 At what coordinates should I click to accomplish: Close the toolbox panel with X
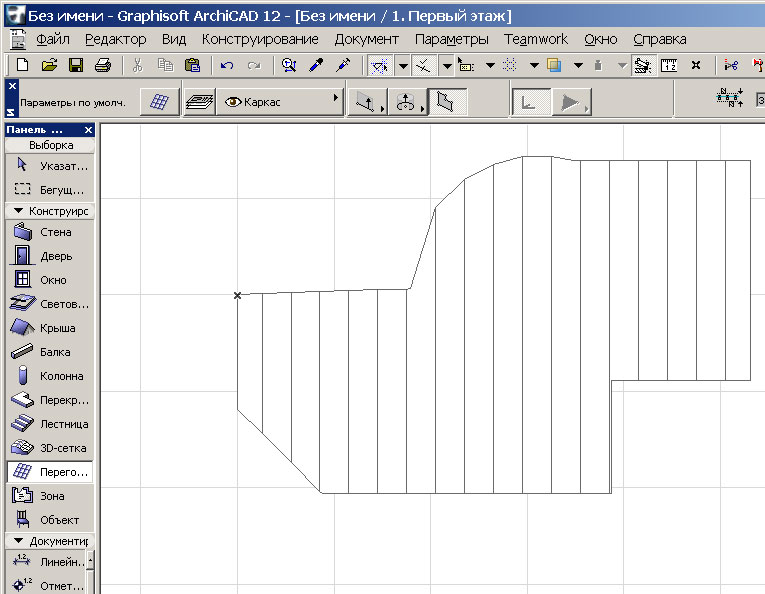click(88, 130)
